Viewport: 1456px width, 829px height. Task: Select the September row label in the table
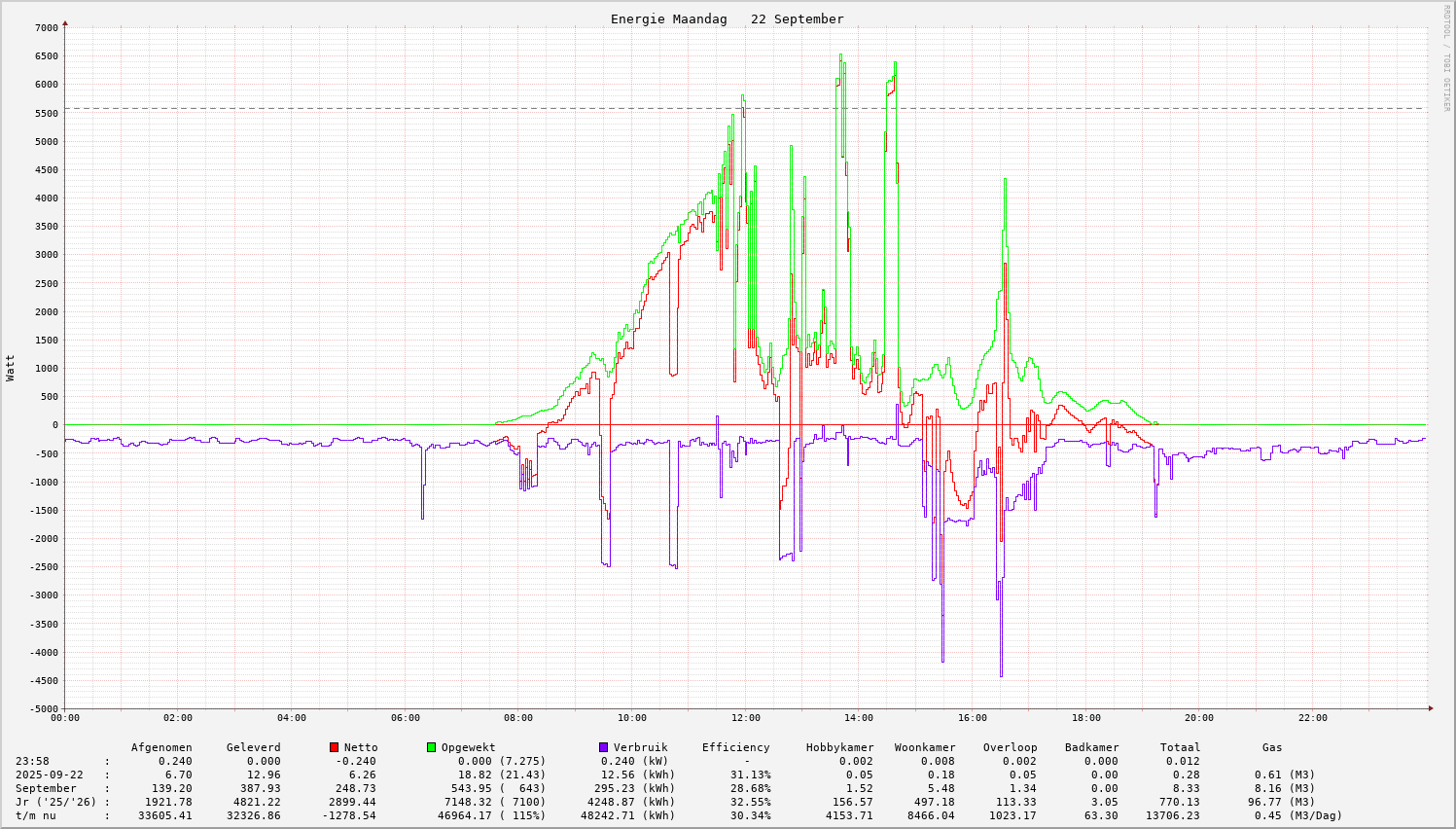(46, 788)
